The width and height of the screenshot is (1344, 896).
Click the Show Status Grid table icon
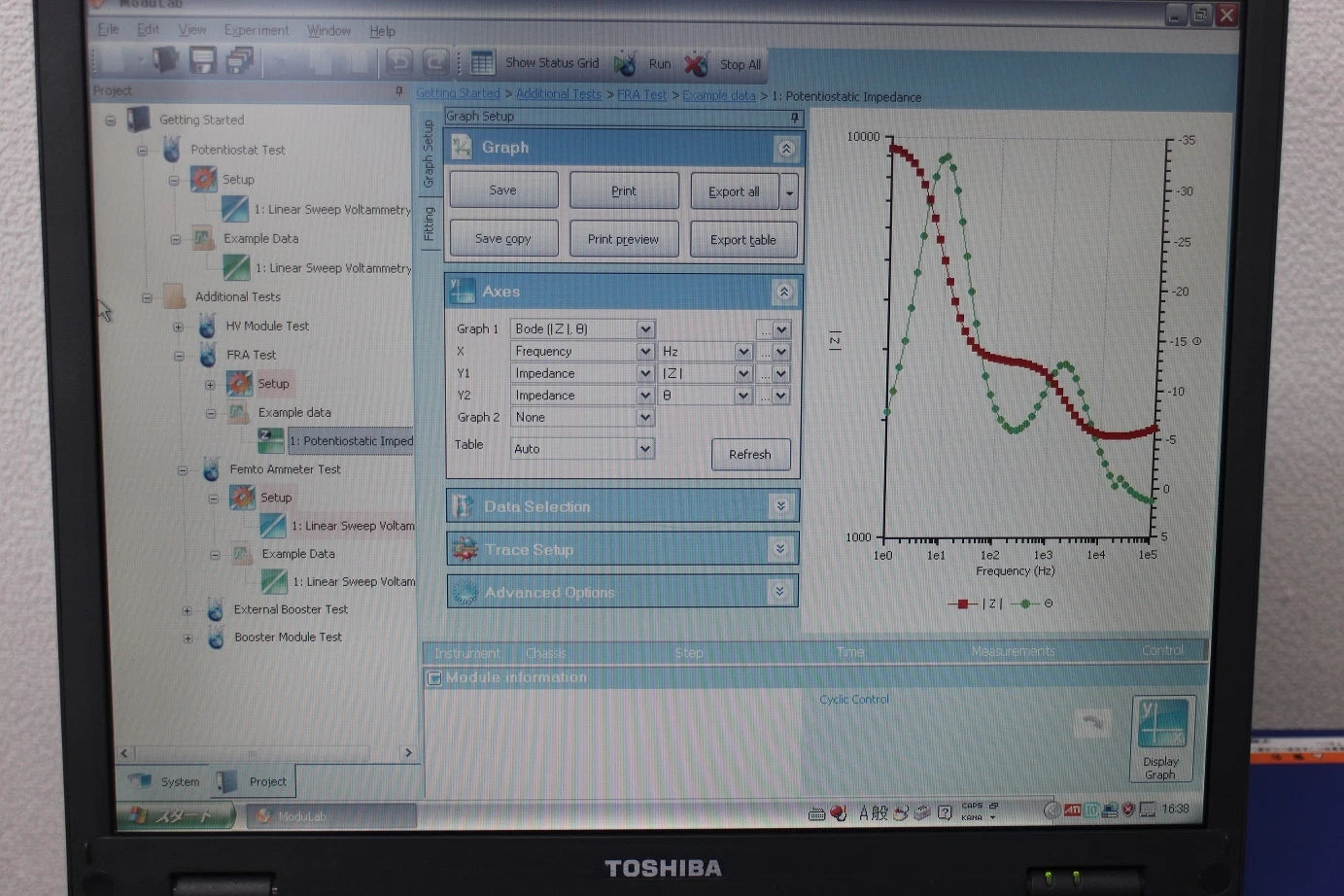[482, 63]
